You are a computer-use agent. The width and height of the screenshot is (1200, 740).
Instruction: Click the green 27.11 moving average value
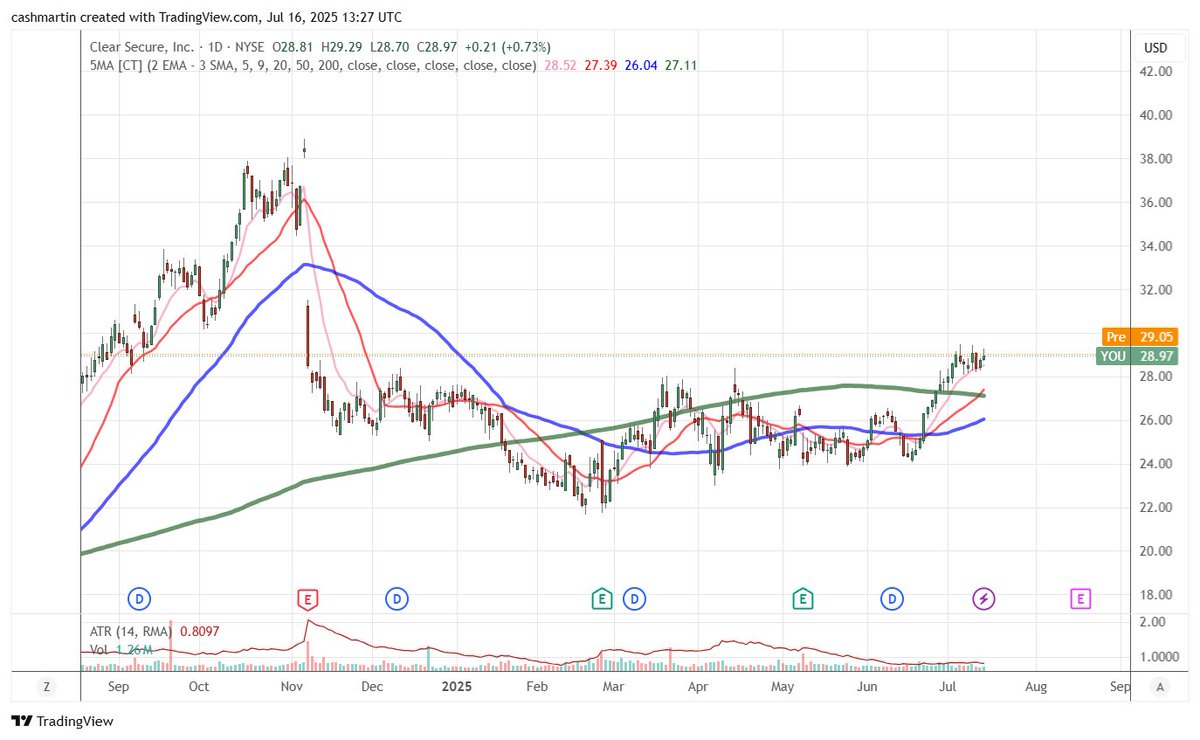682,65
